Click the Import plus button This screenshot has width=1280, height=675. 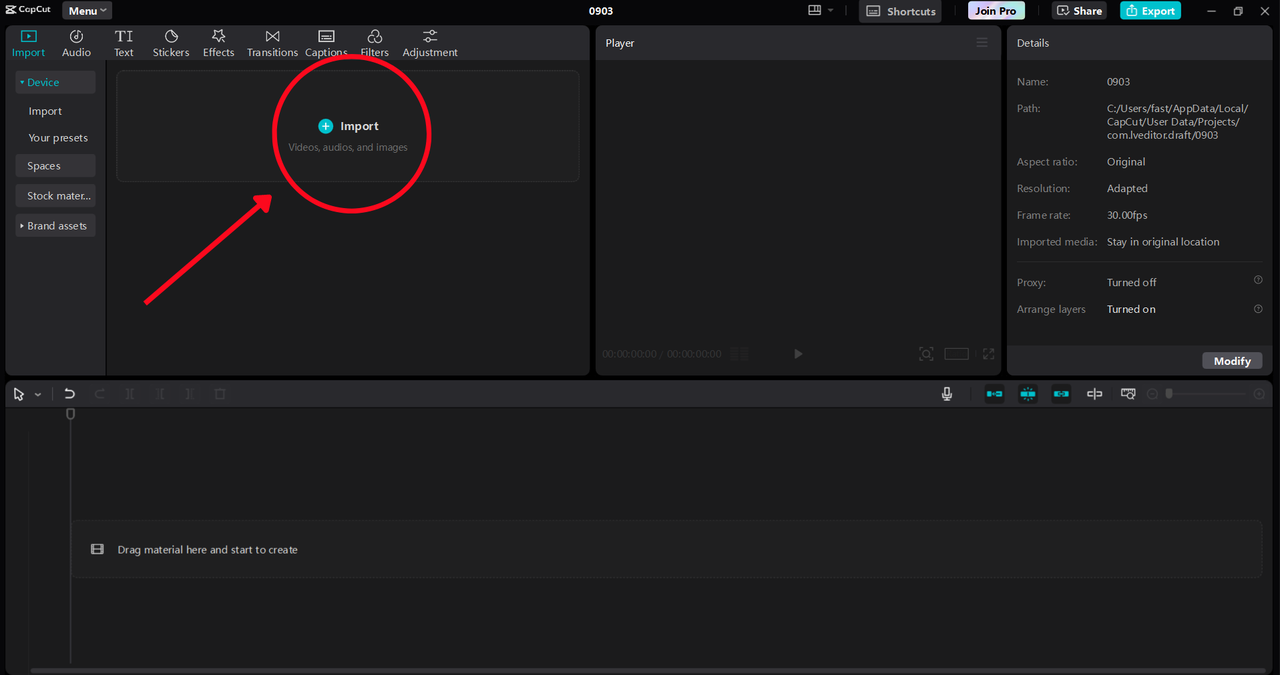(325, 126)
